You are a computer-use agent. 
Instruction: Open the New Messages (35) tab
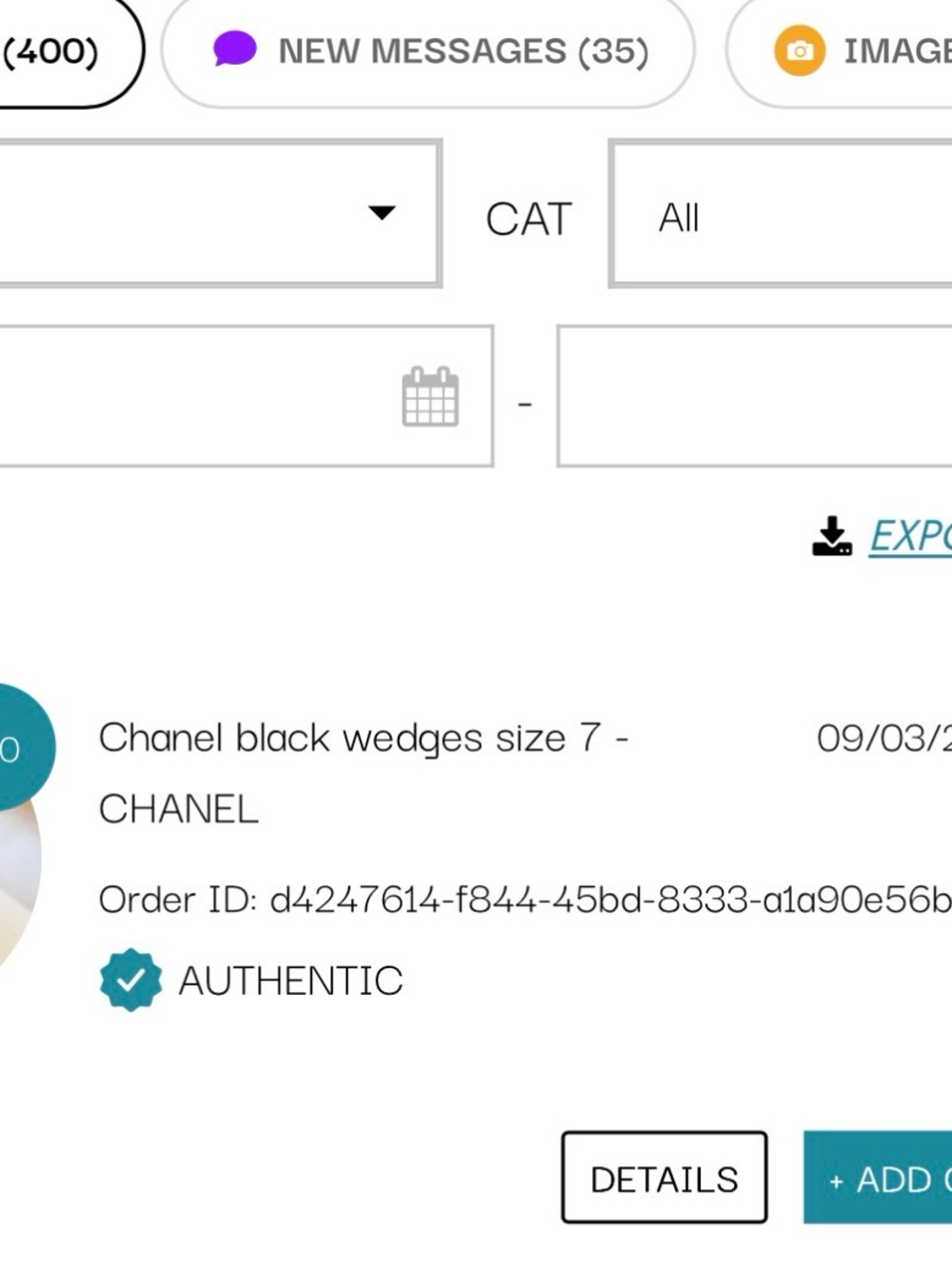tap(427, 51)
